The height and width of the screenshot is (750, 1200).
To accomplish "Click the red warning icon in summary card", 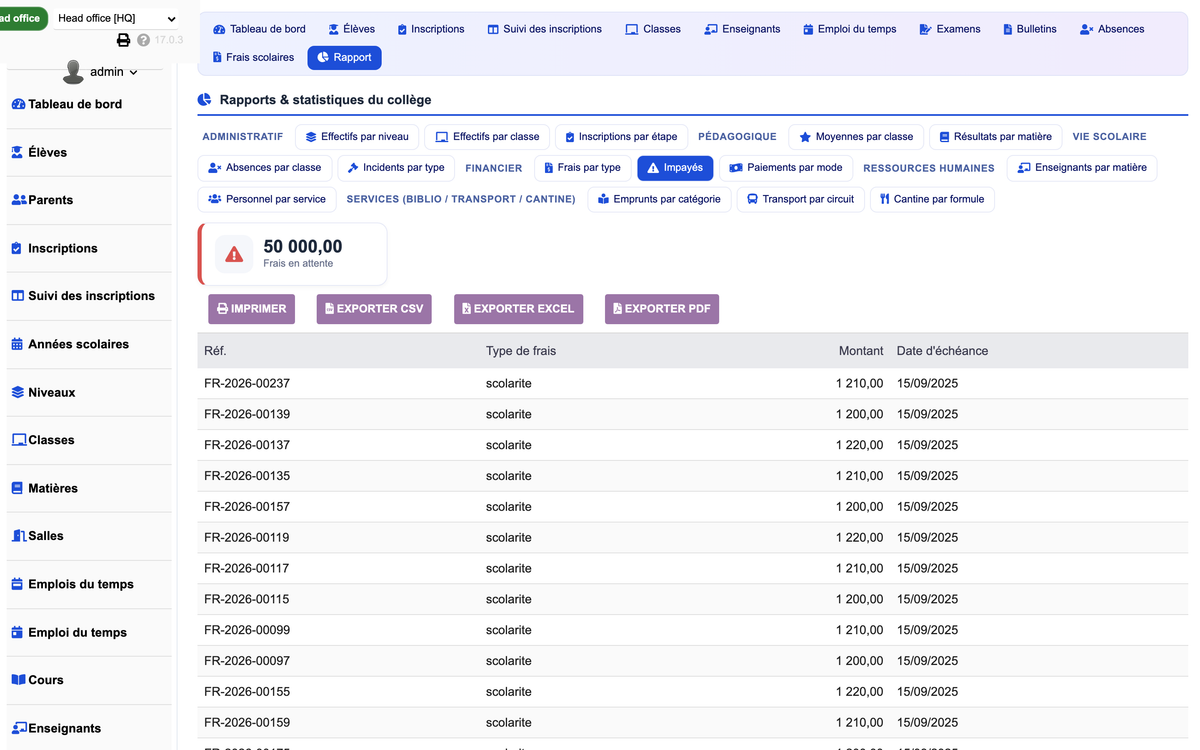I will 234,254.
